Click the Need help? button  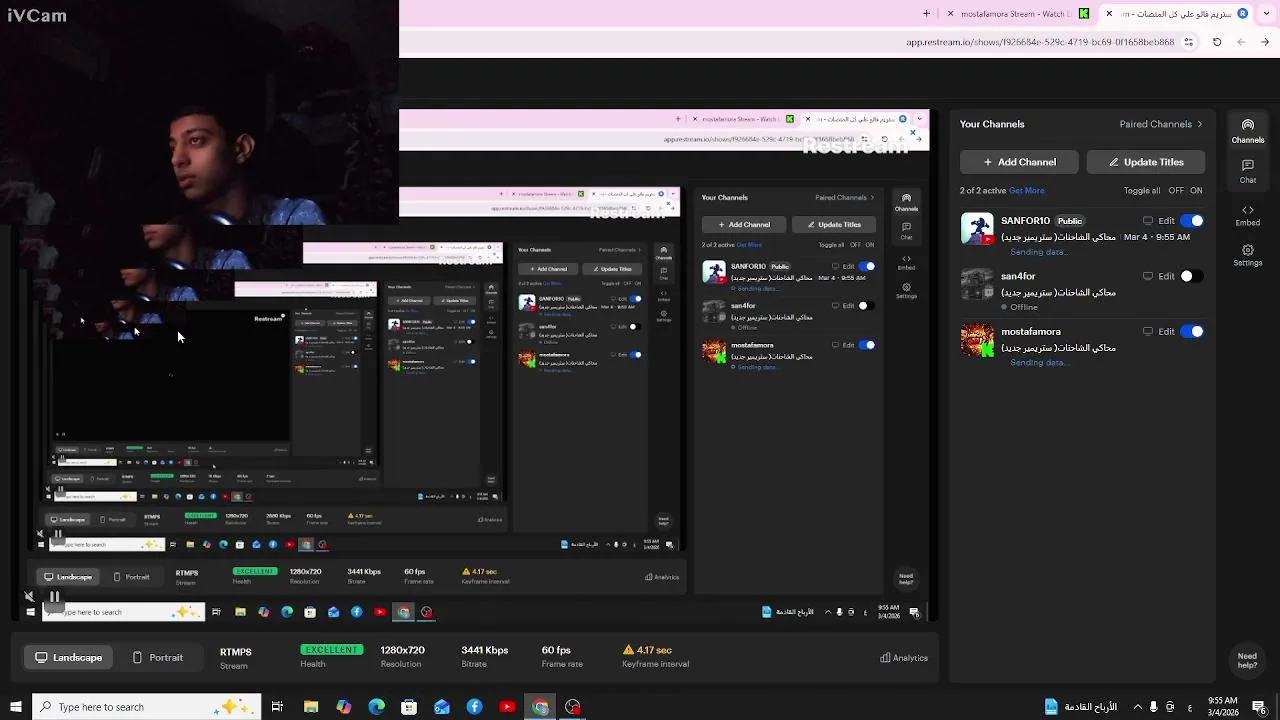1247,661
